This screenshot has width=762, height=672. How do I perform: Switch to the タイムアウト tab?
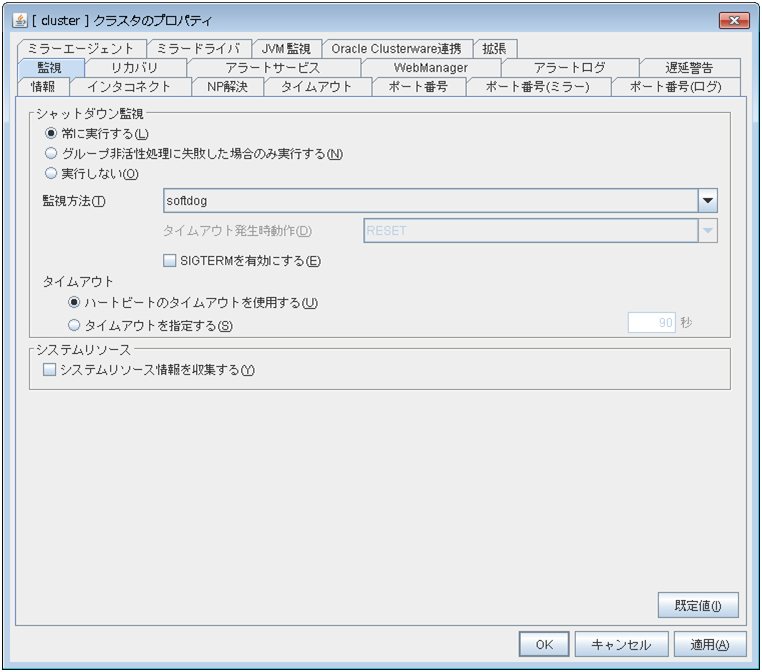317,86
